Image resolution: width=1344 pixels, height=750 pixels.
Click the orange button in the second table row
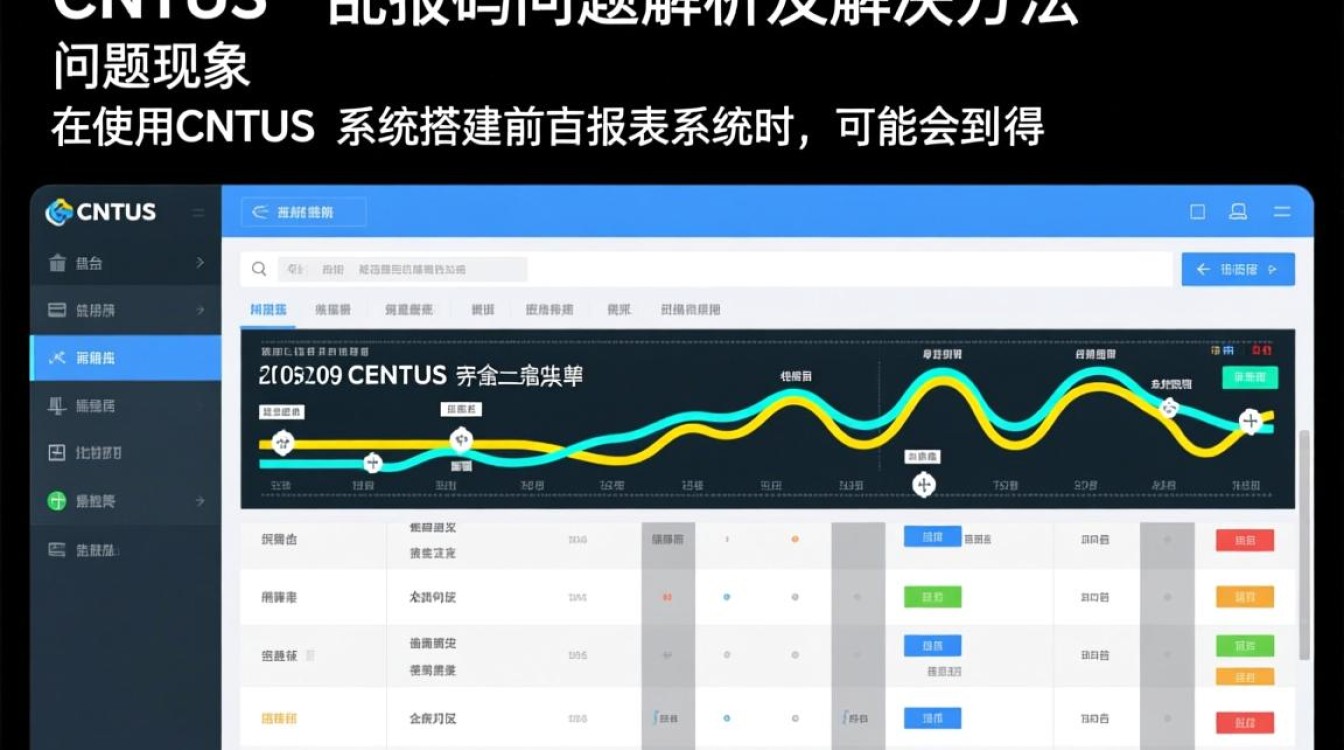[1245, 597]
